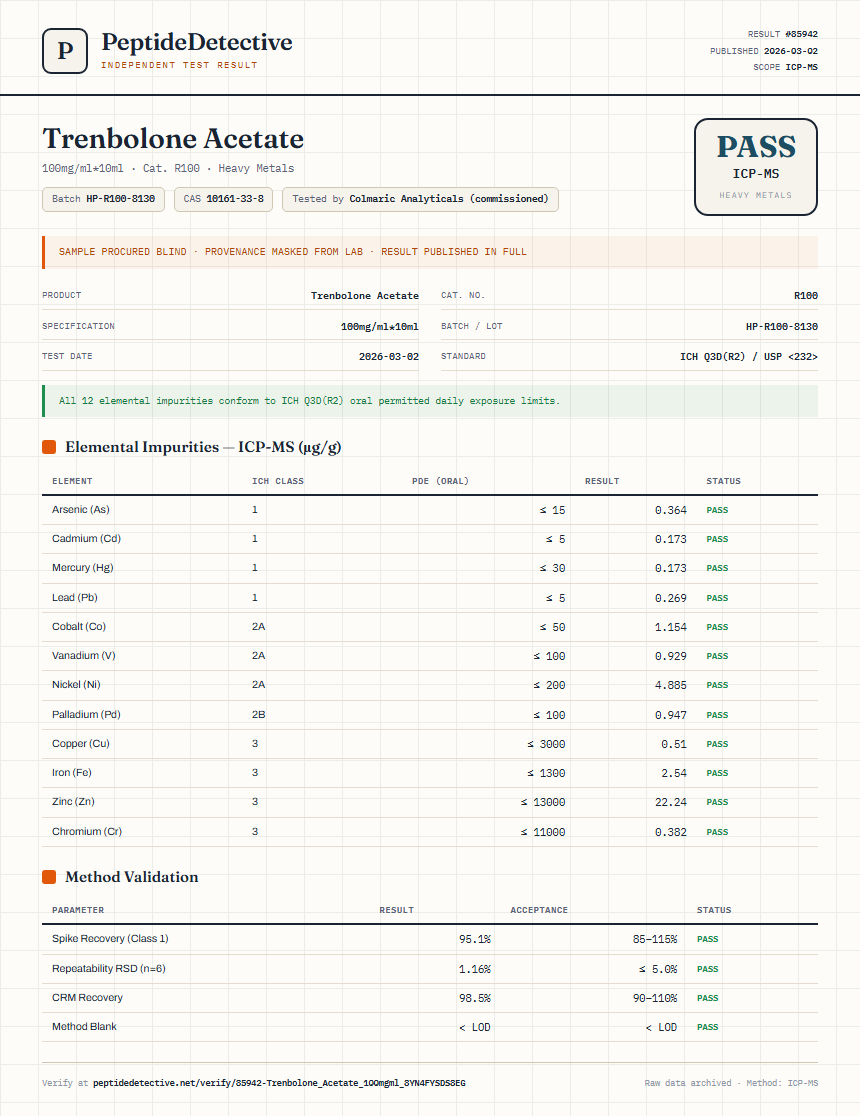The height and width of the screenshot is (1116, 860).
Task: Click the Iron (Fe) result 2.54
Action: (x=673, y=773)
